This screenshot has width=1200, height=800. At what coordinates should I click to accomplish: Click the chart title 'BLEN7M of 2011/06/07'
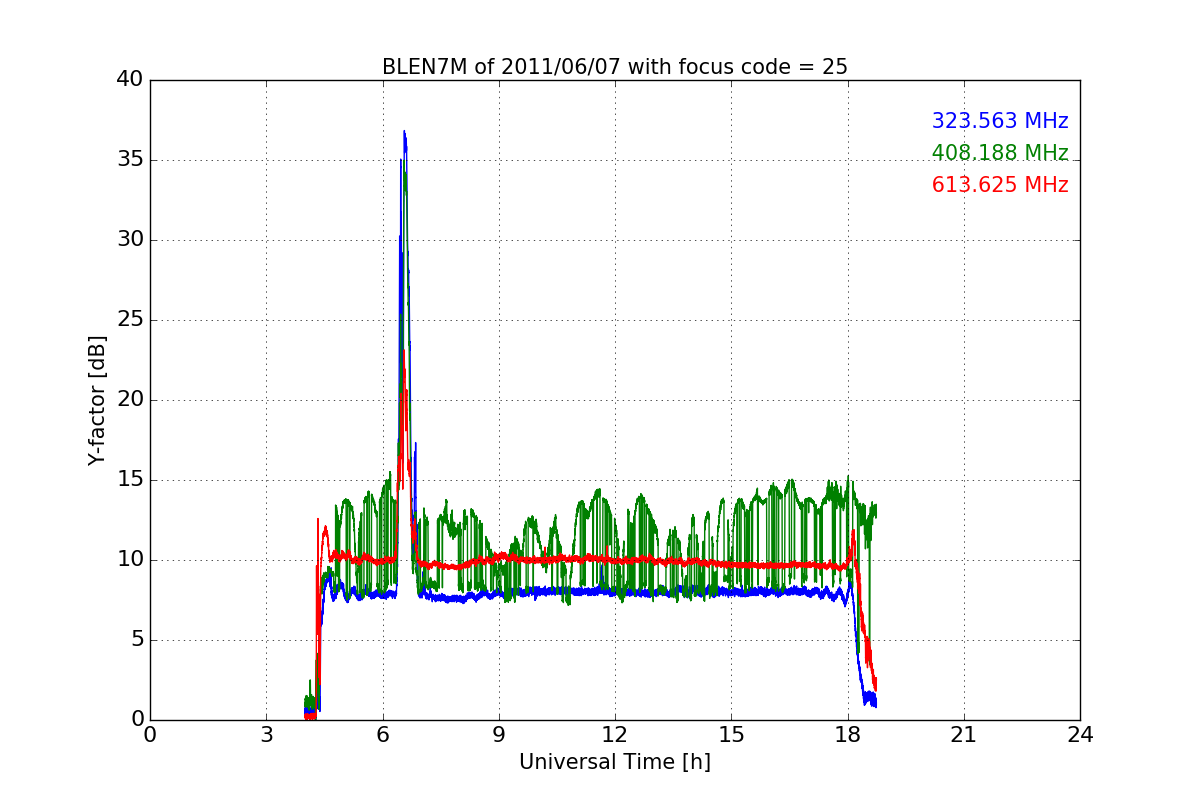[x=615, y=67]
